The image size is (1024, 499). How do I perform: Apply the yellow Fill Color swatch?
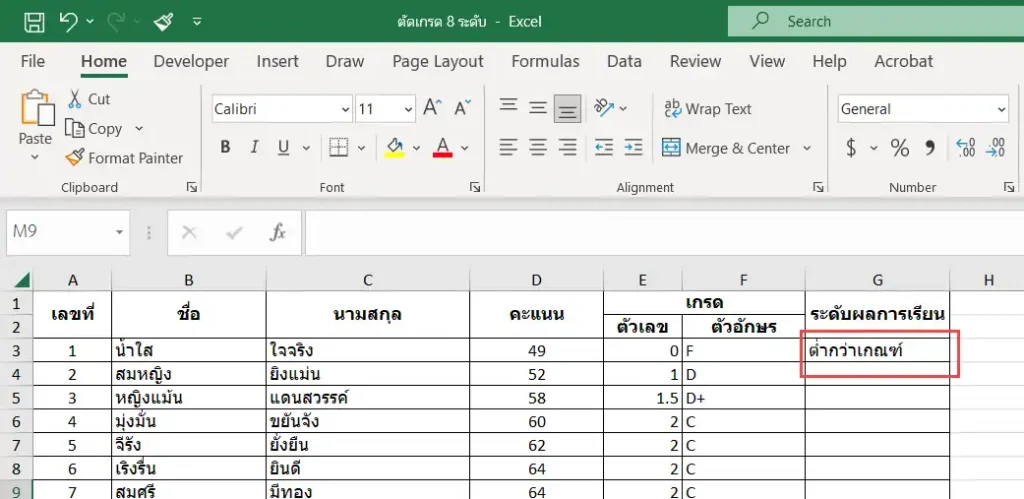[x=394, y=148]
